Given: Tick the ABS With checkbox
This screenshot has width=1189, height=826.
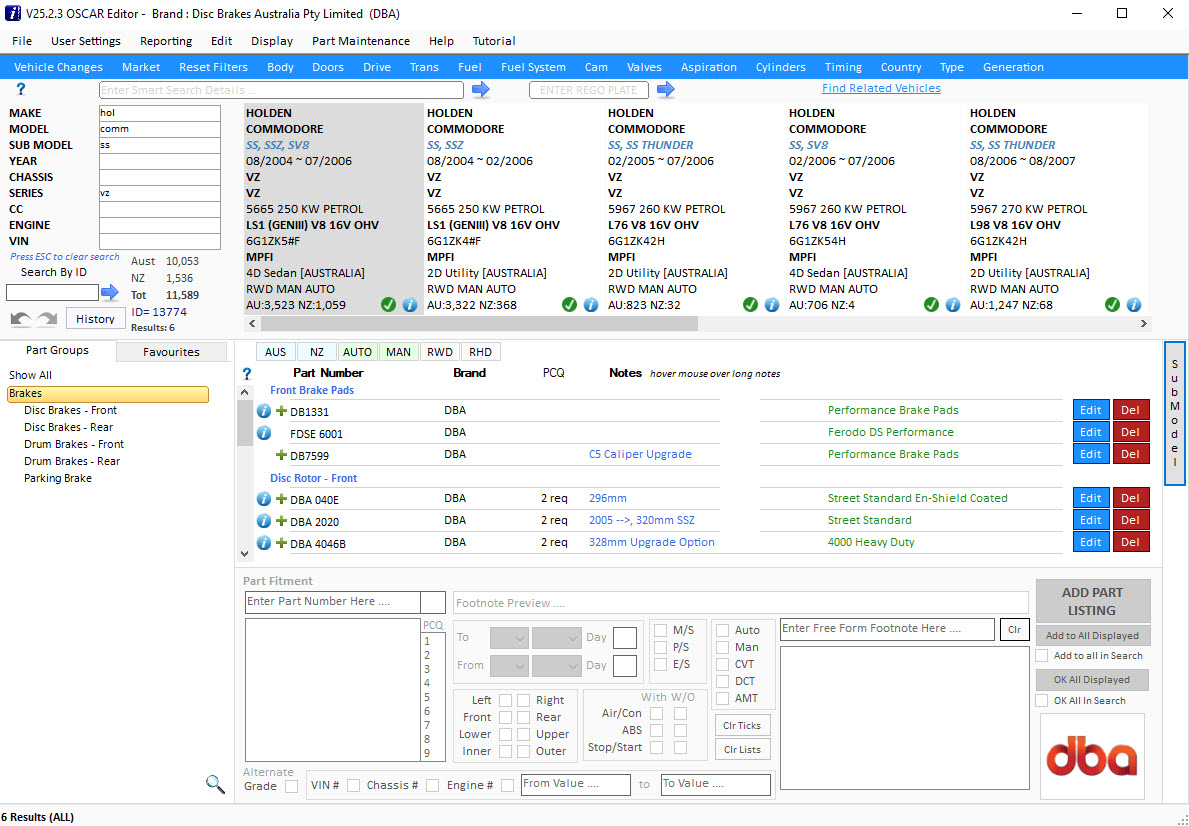Looking at the screenshot, I should click(x=656, y=730).
